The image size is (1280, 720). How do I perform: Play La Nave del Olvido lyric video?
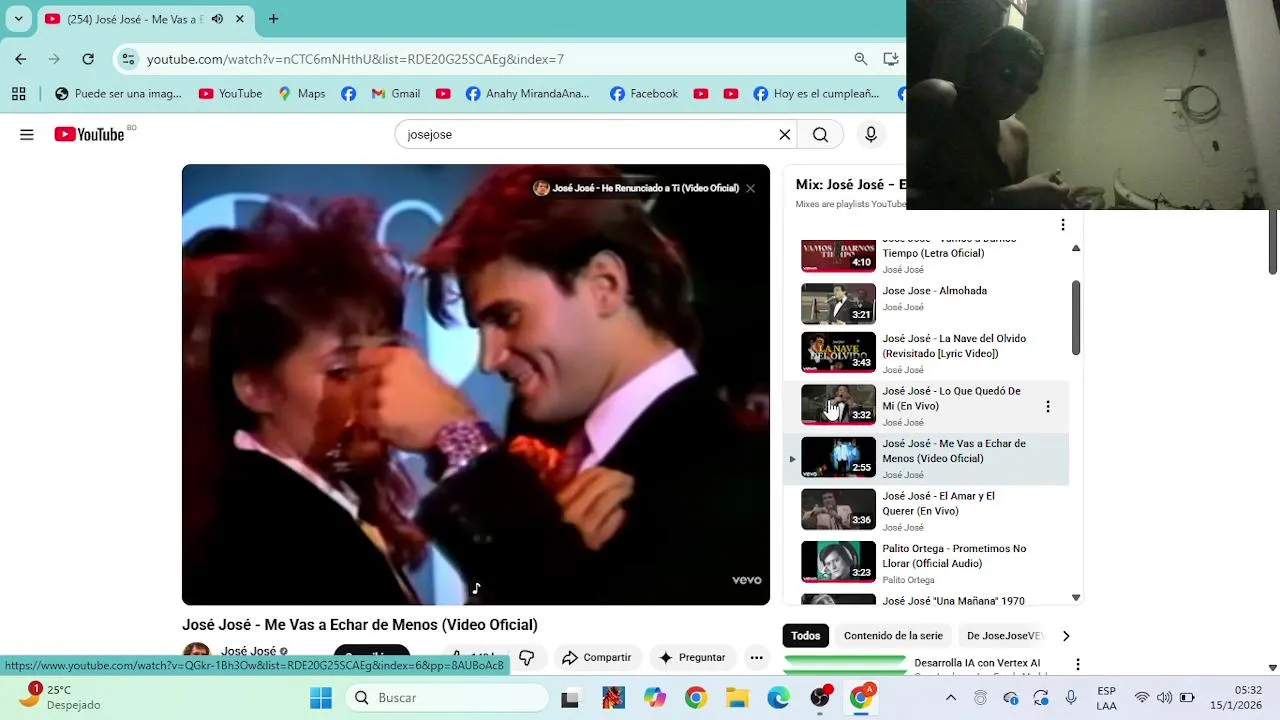[925, 354]
